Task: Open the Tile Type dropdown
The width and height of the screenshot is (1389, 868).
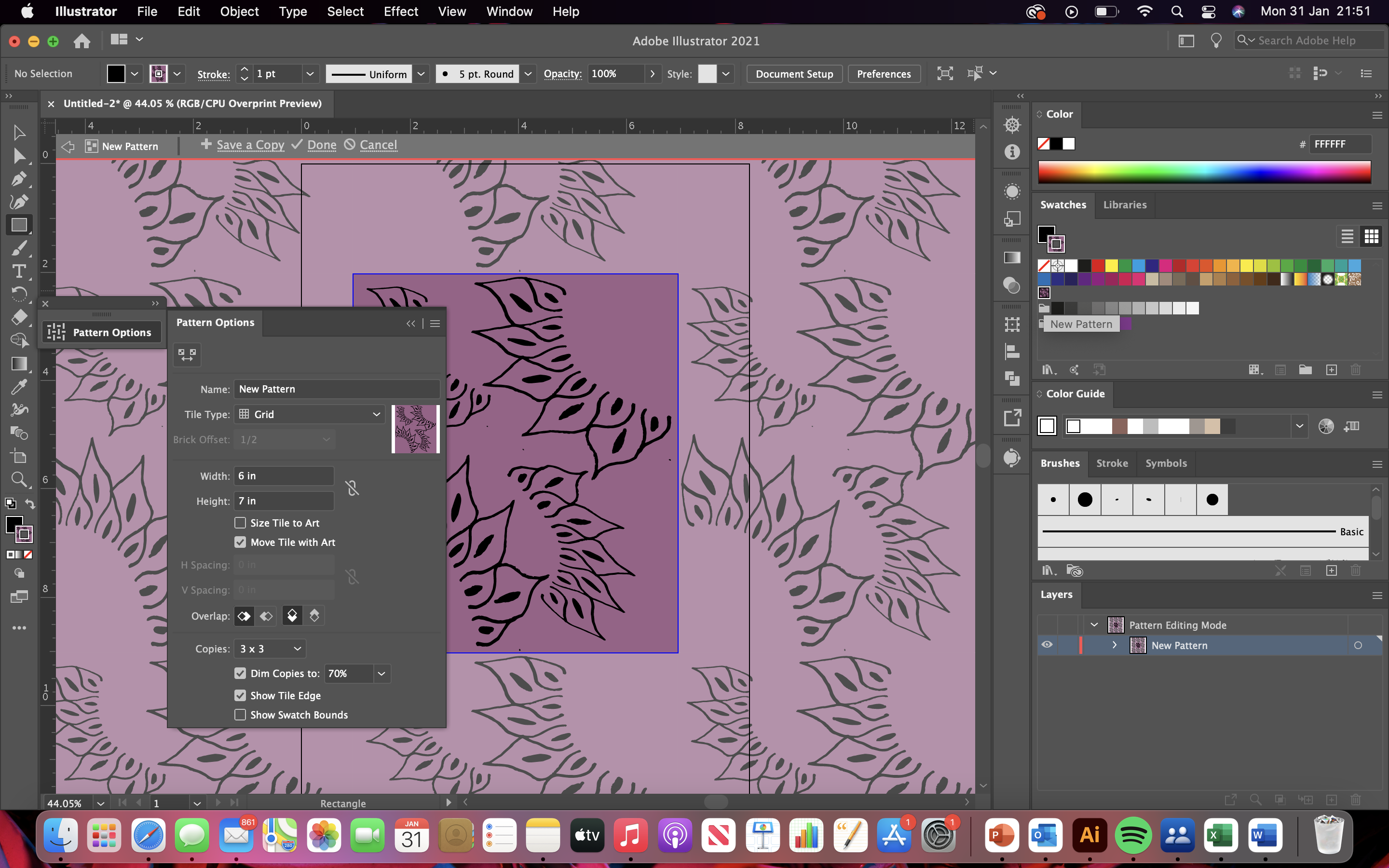Action: coord(376,414)
